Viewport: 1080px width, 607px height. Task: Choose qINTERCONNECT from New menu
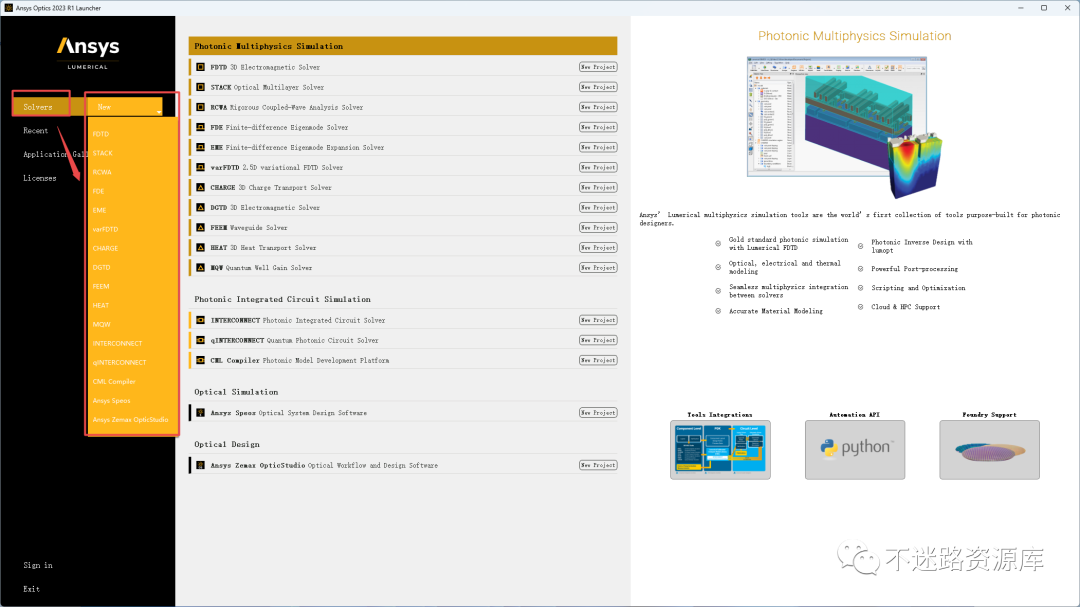click(119, 362)
